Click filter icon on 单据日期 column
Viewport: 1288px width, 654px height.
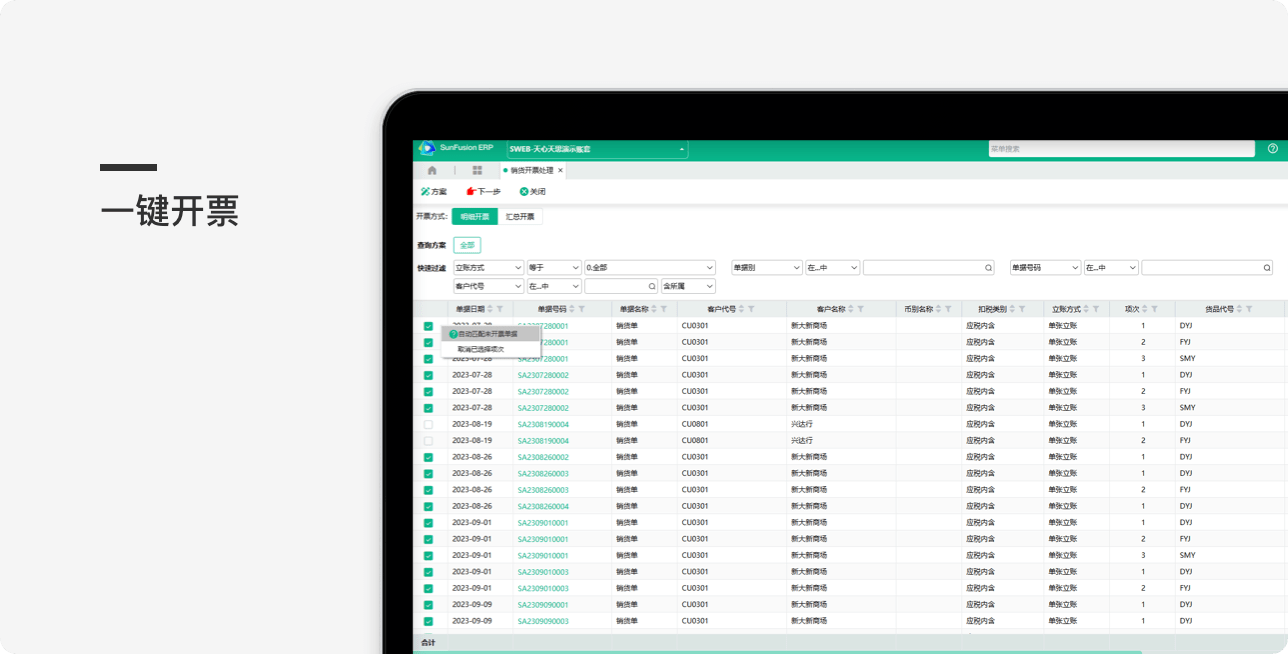click(x=500, y=309)
